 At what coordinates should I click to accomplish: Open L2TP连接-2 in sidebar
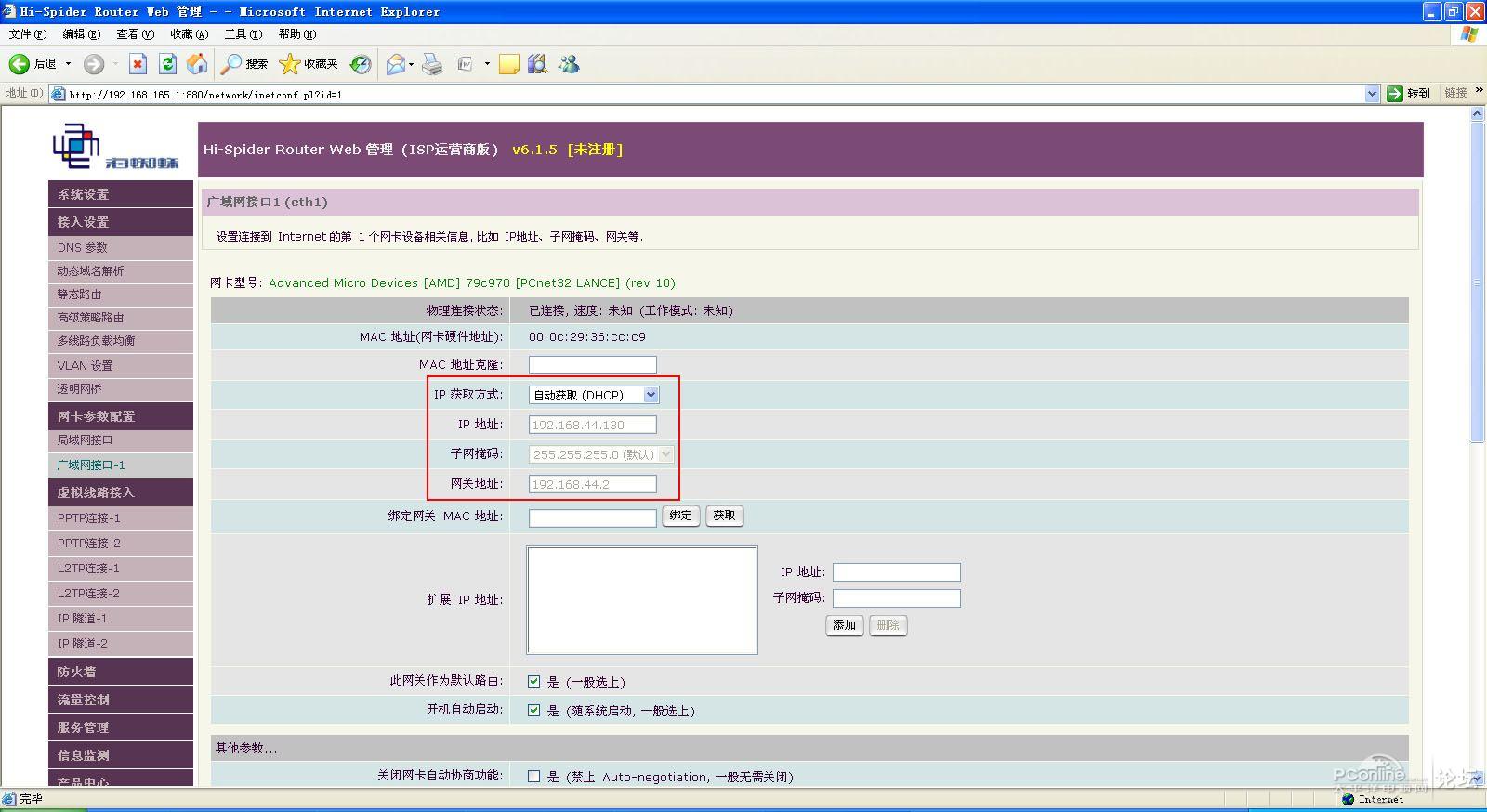121,593
